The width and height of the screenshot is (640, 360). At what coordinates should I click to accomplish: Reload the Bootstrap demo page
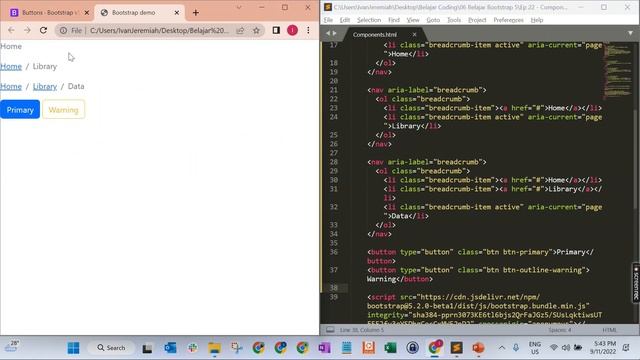click(43, 30)
